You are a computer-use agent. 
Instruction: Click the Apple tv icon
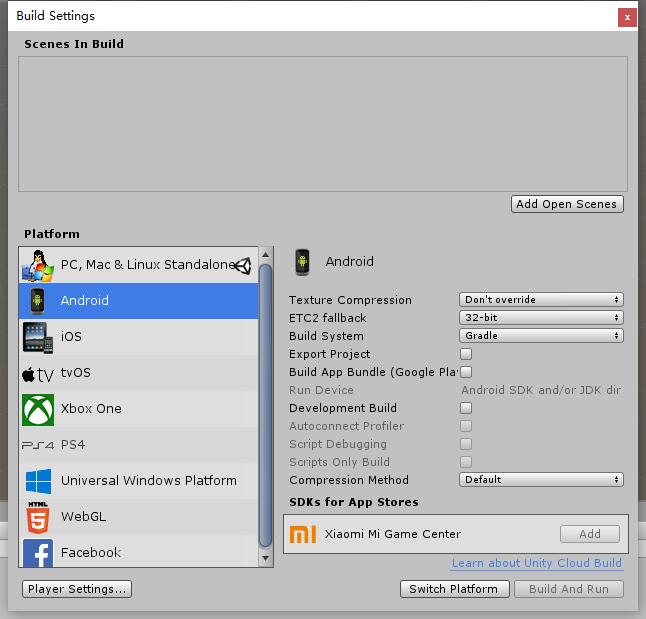tap(37, 374)
